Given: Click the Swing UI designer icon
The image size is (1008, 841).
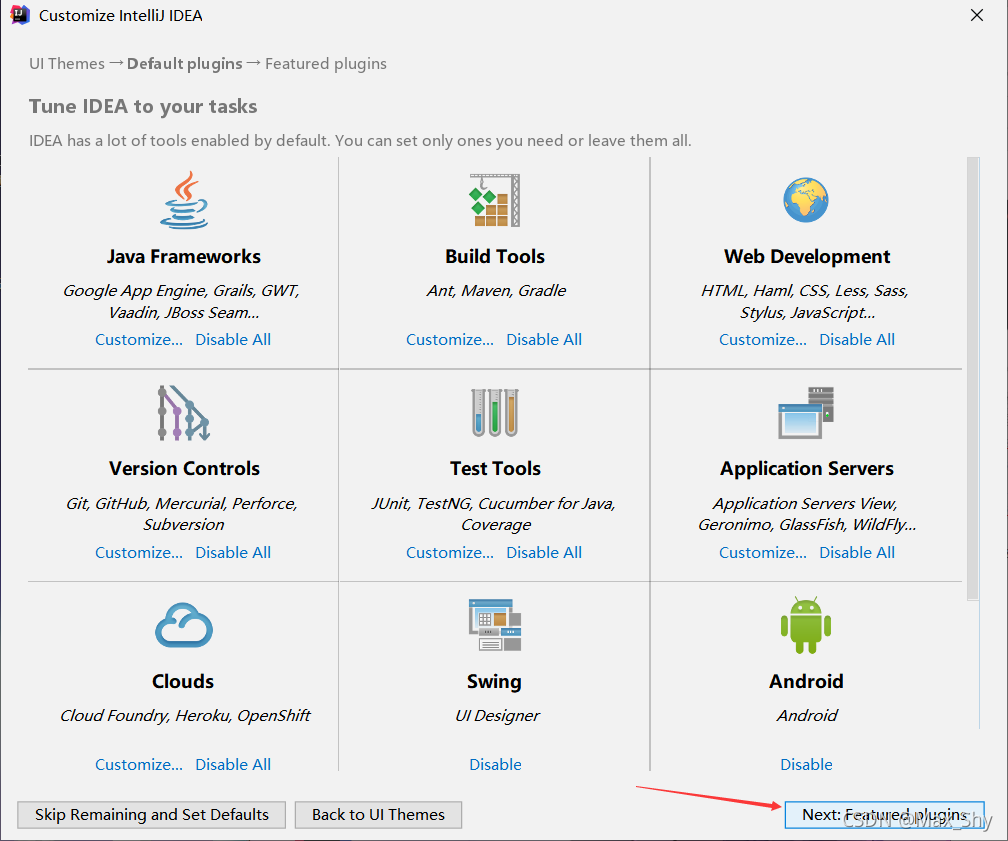Looking at the screenshot, I should [x=494, y=625].
